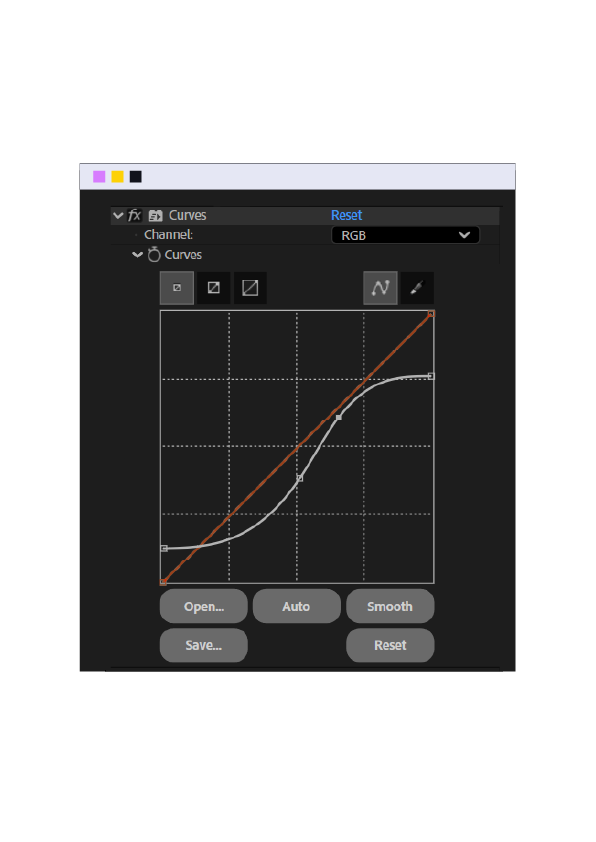Select the lower midtone curve control point
Screen dimensions: 596x842
coord(300,478)
